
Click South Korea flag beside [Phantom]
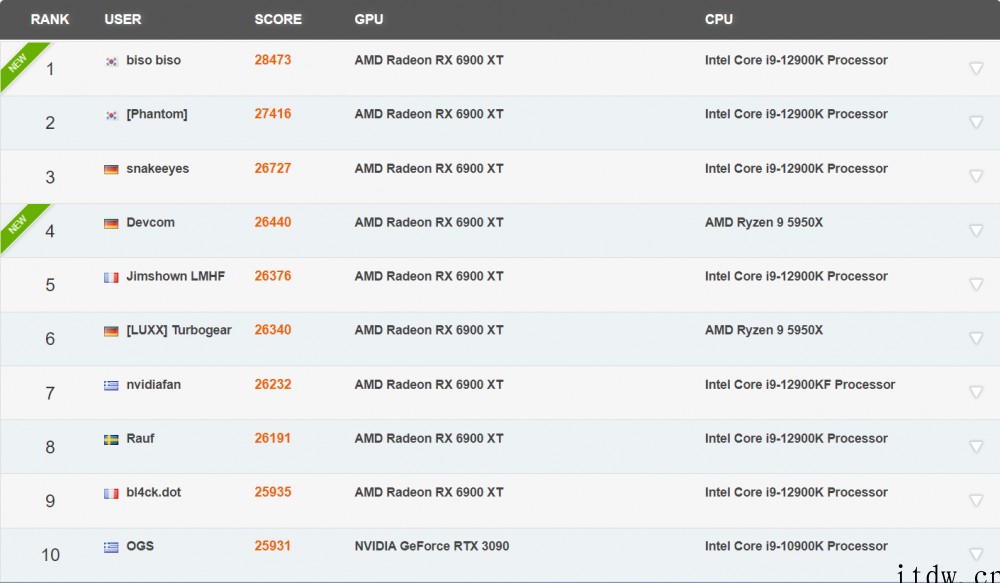coord(111,115)
